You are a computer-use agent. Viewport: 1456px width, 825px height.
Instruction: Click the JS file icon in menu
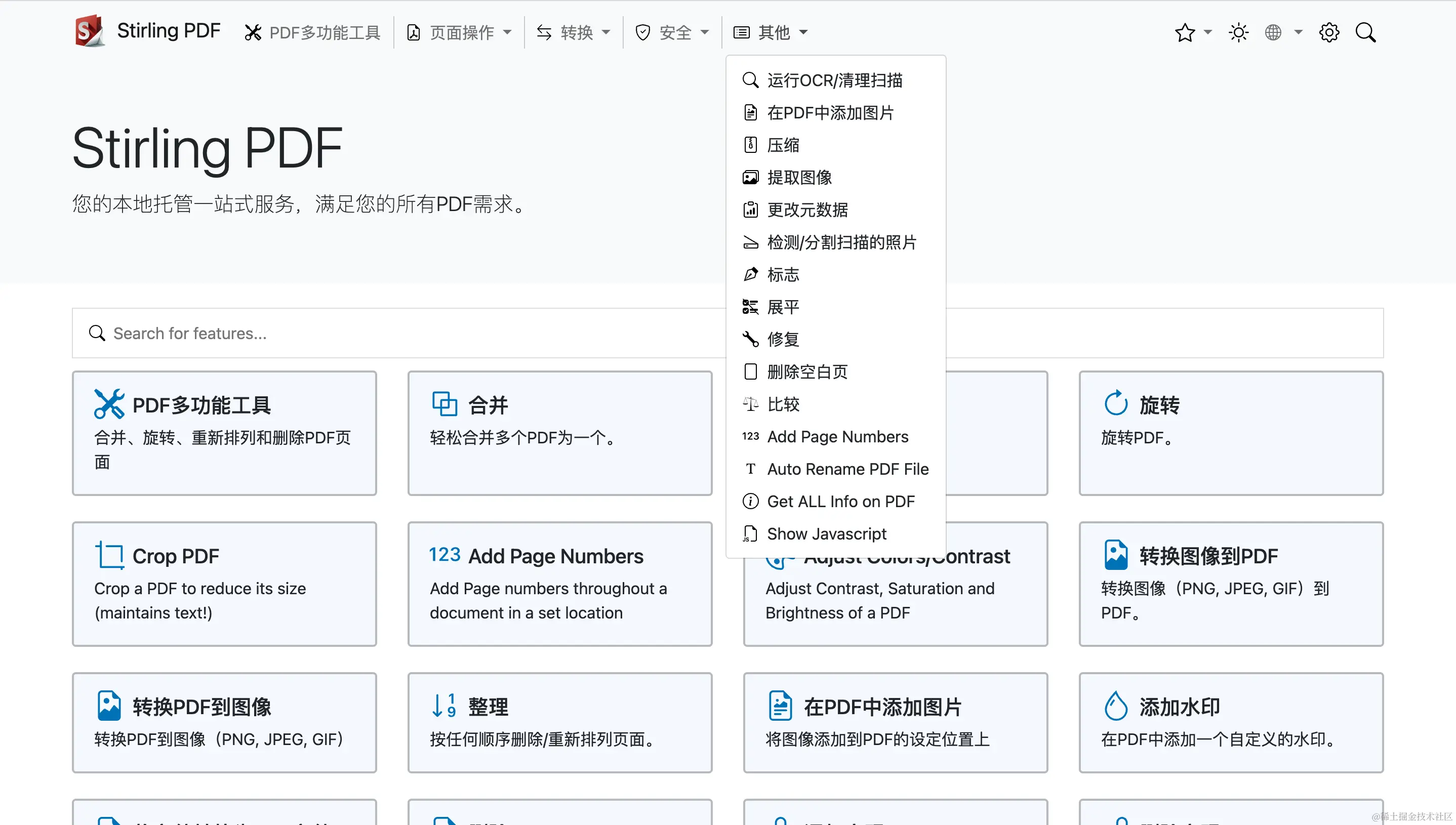[x=750, y=533]
